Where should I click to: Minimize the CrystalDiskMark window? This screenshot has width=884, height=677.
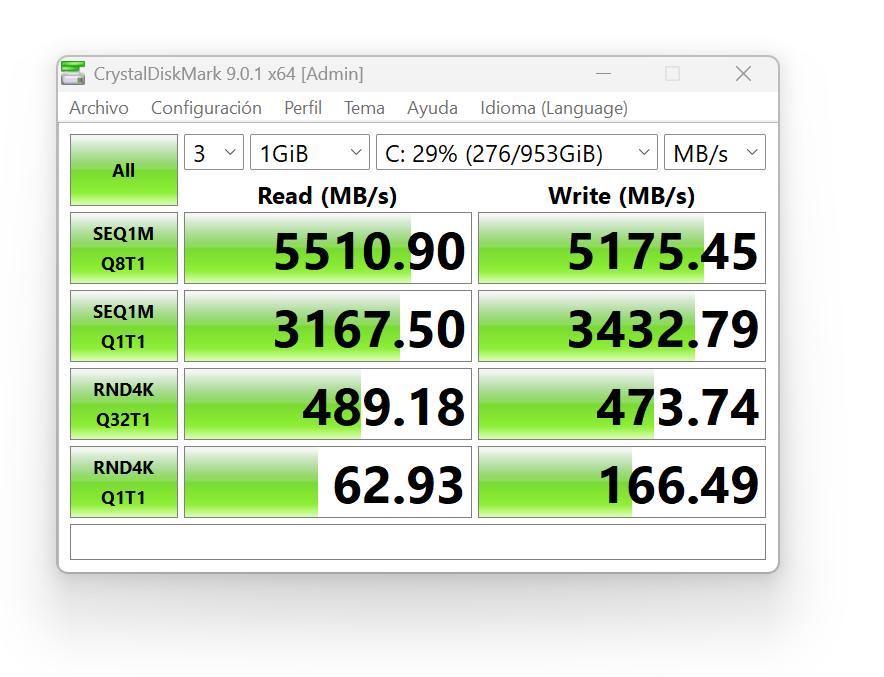[x=603, y=73]
